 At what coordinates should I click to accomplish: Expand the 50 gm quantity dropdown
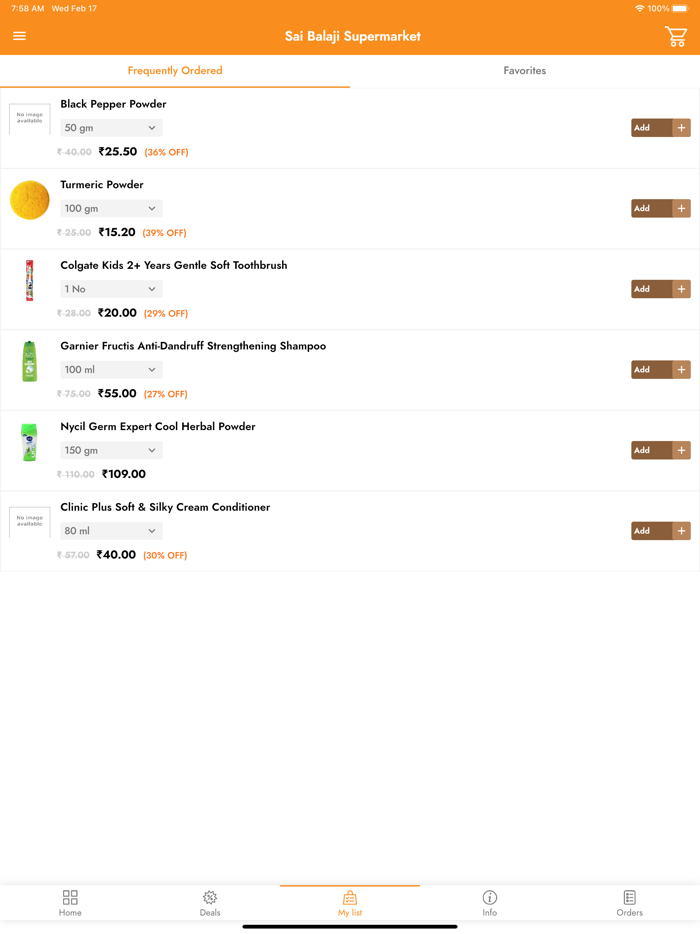click(111, 128)
